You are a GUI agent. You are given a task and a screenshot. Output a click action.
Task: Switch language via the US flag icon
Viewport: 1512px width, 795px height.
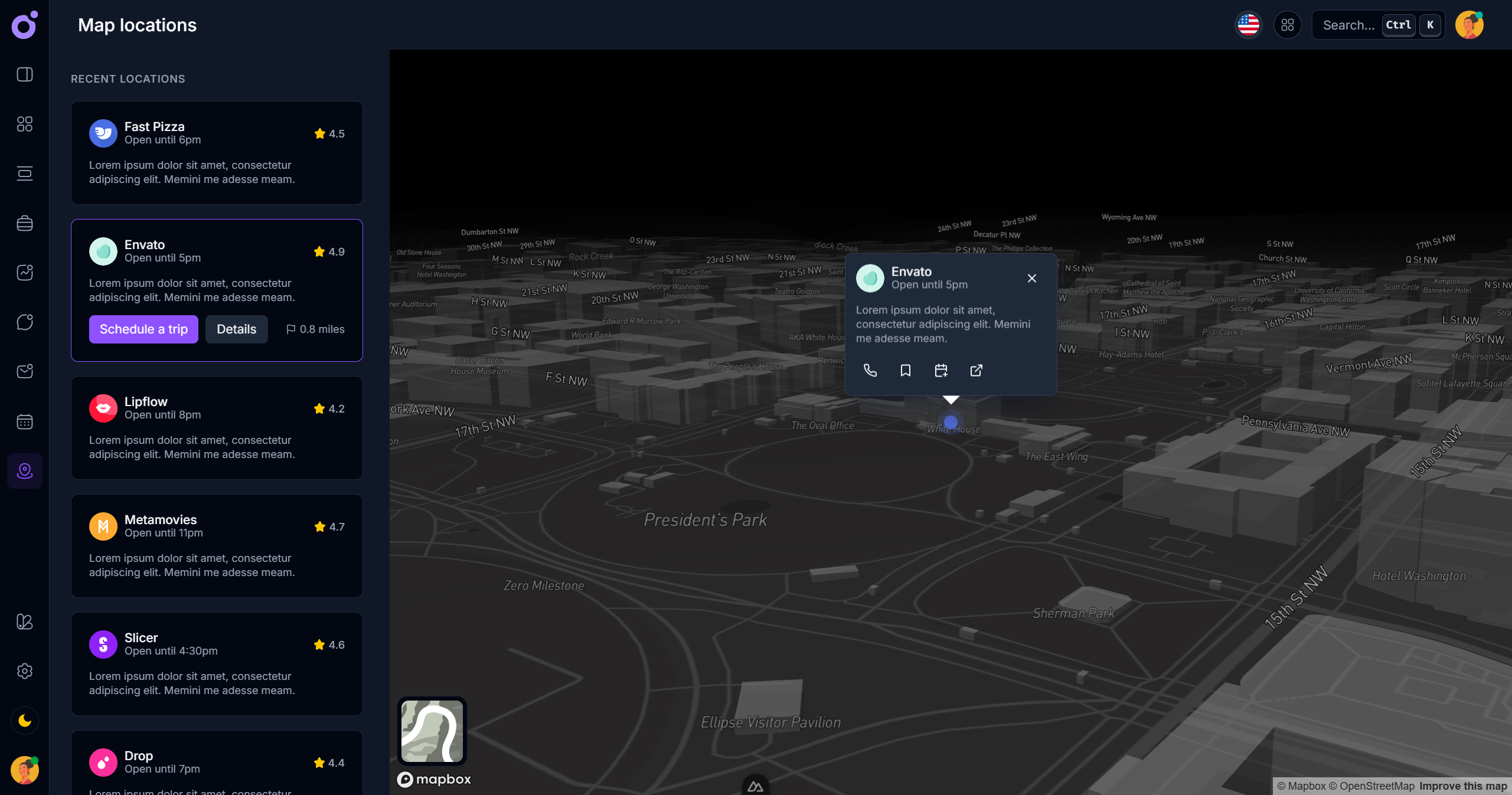(1248, 25)
